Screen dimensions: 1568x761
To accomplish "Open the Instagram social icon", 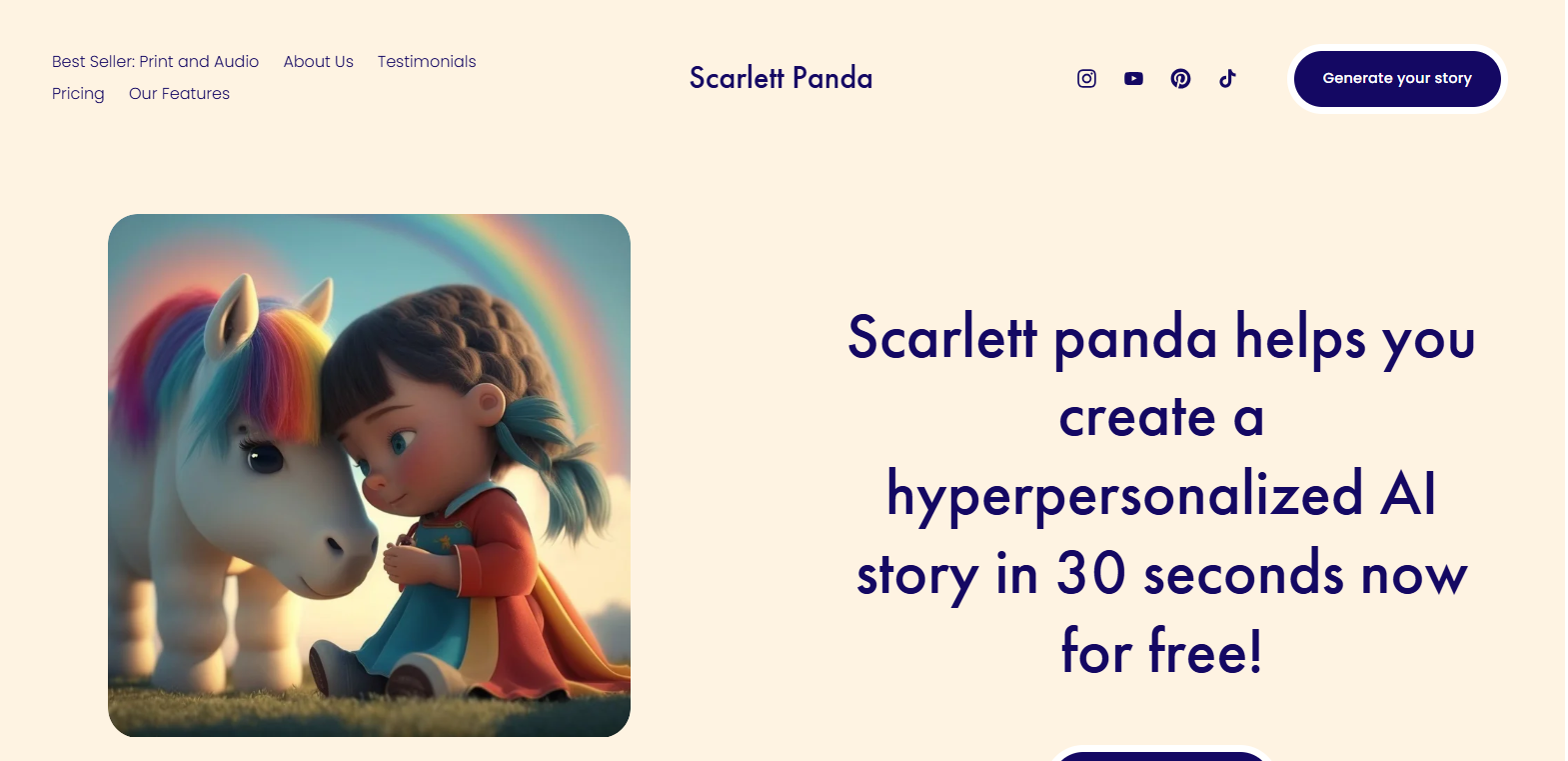I will point(1086,78).
